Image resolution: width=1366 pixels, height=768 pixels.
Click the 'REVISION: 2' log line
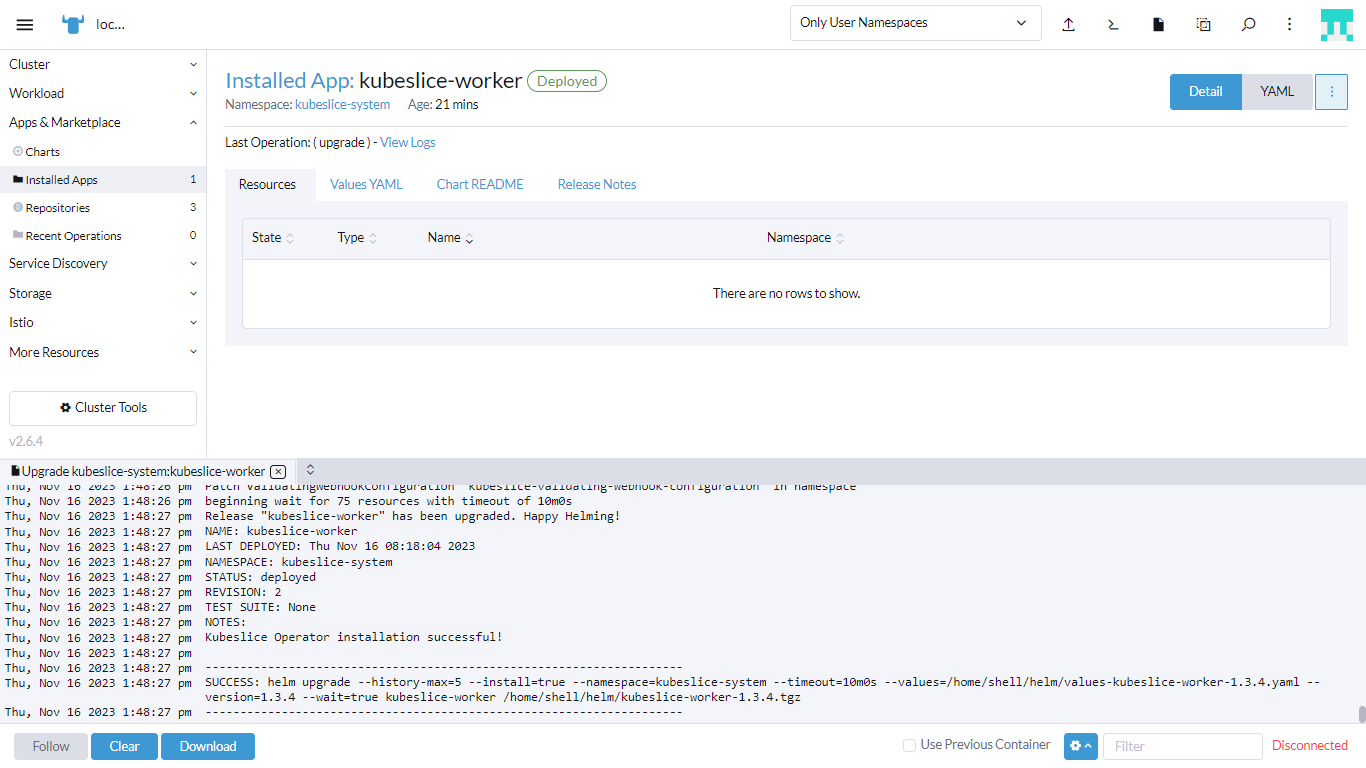(x=243, y=592)
